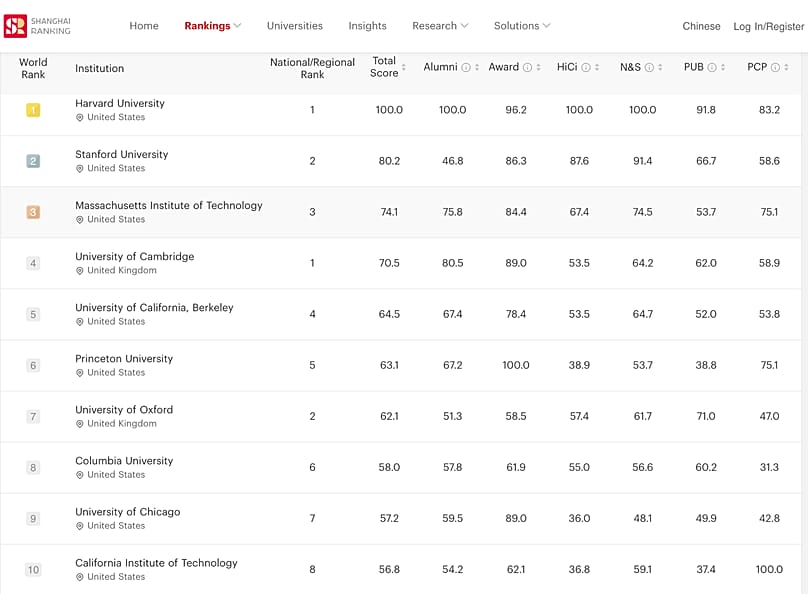
Task: Open the info icon next to Alumni
Action: (x=466, y=67)
